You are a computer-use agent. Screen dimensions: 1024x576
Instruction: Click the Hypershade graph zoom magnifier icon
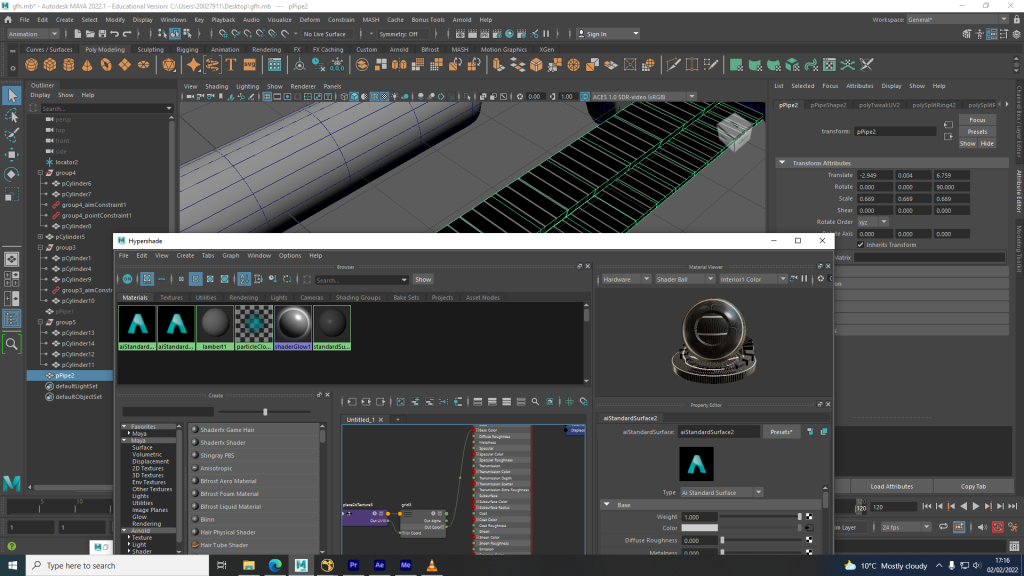[x=536, y=402]
